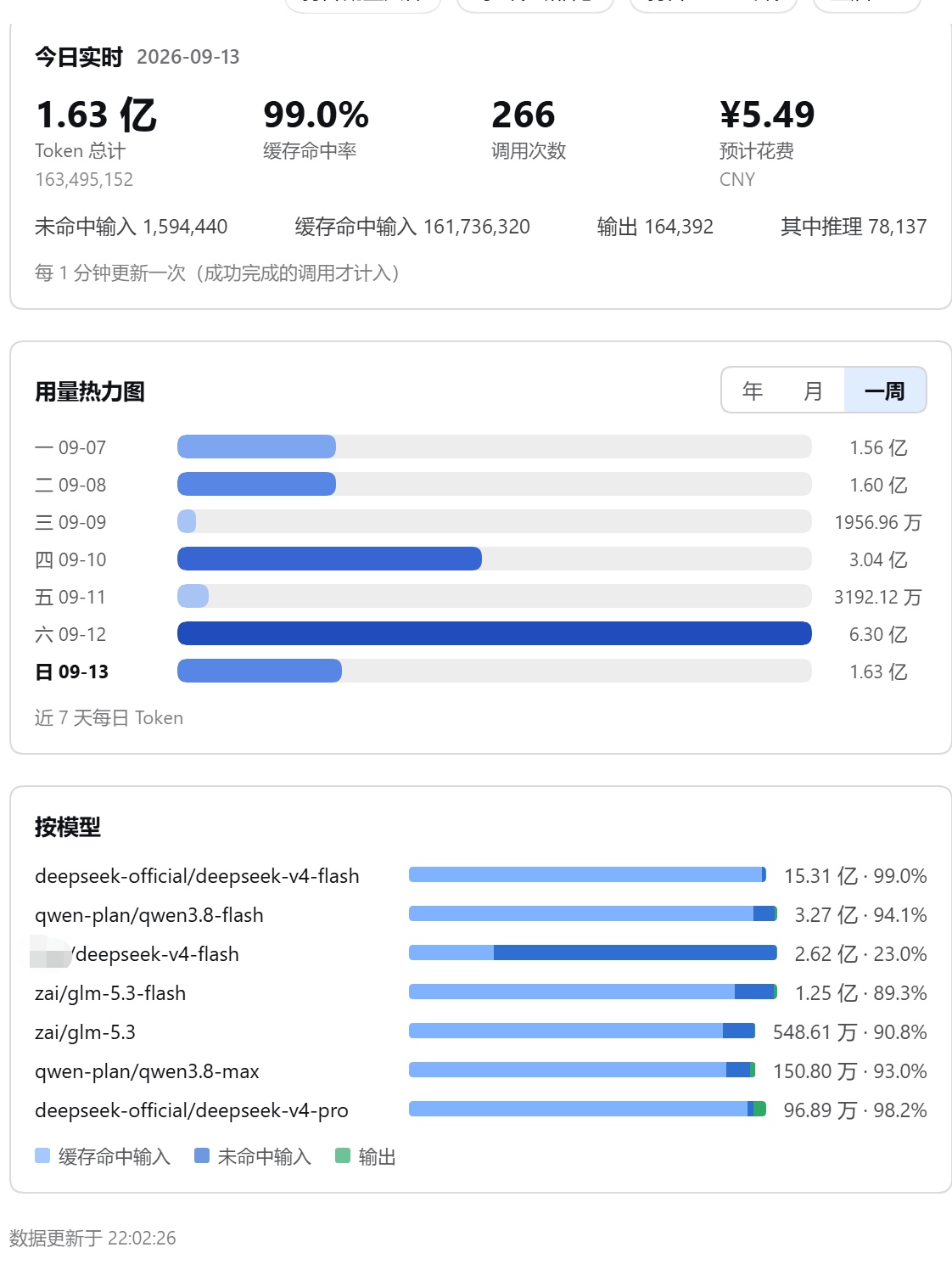Click the 548.61 万 · 90.8% value
The image size is (952, 1270).
coord(850,1031)
